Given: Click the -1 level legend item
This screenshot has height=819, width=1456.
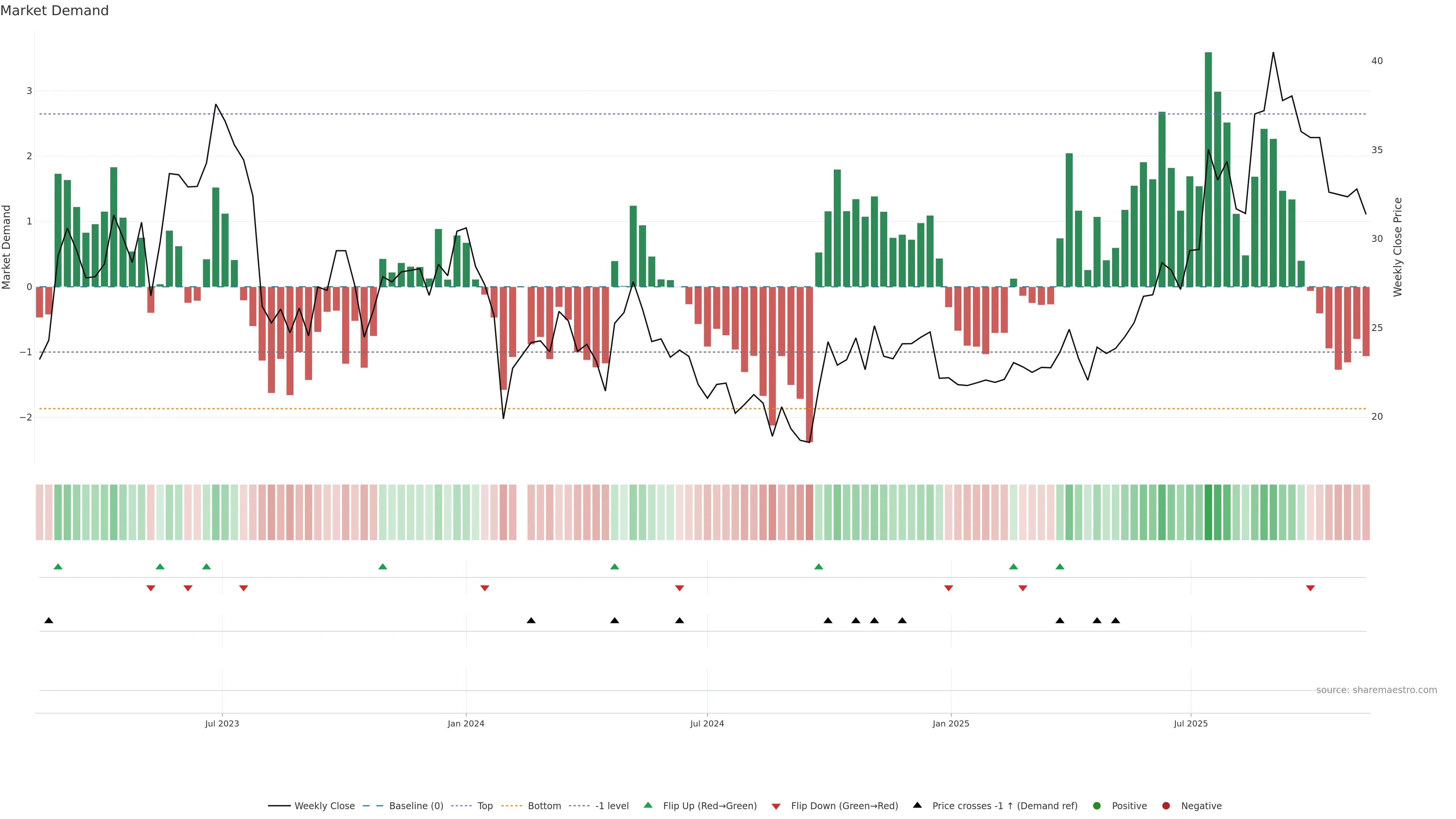Looking at the screenshot, I should click(612, 805).
